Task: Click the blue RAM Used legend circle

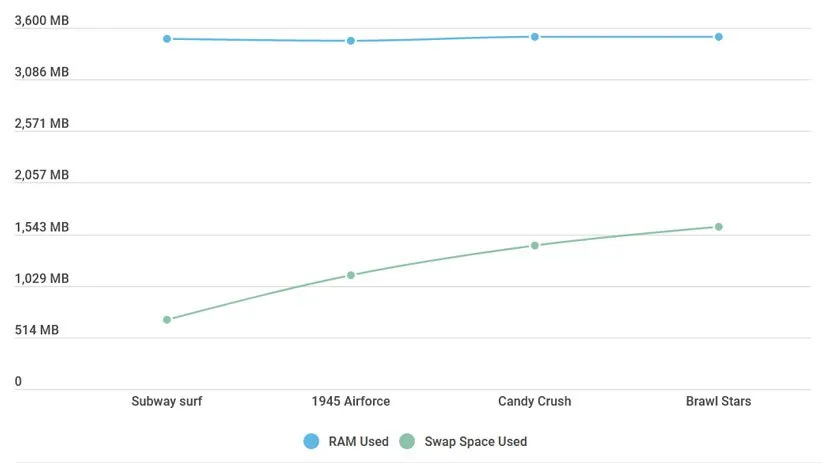Action: (x=311, y=441)
